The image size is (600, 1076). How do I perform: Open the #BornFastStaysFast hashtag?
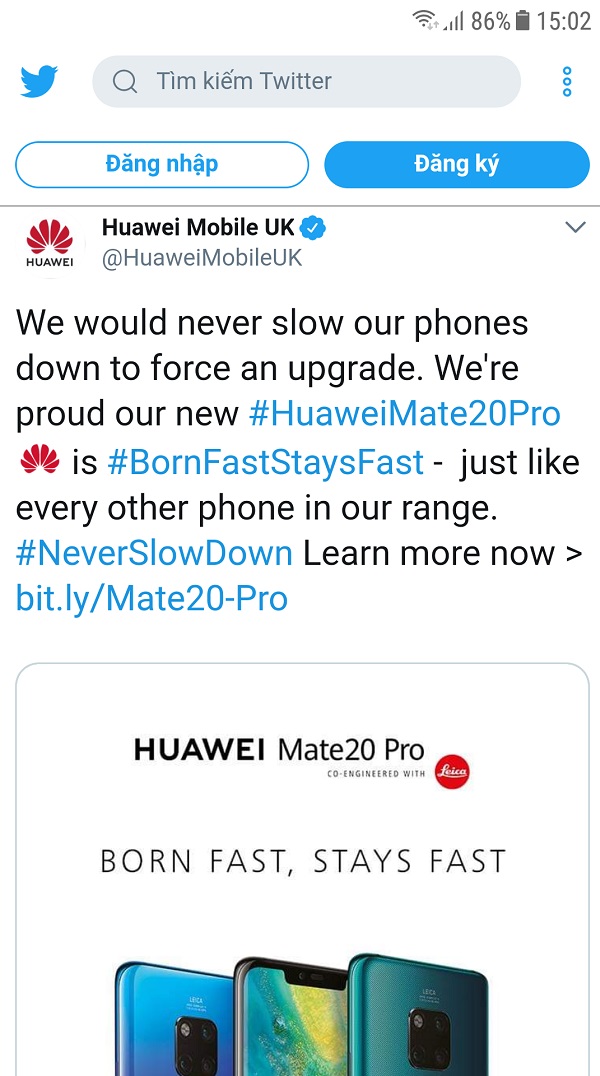coord(266,463)
